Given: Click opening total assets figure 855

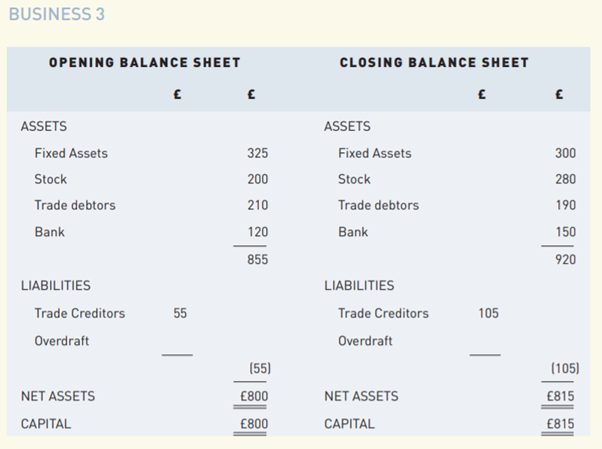Looking at the screenshot, I should (x=257, y=260).
